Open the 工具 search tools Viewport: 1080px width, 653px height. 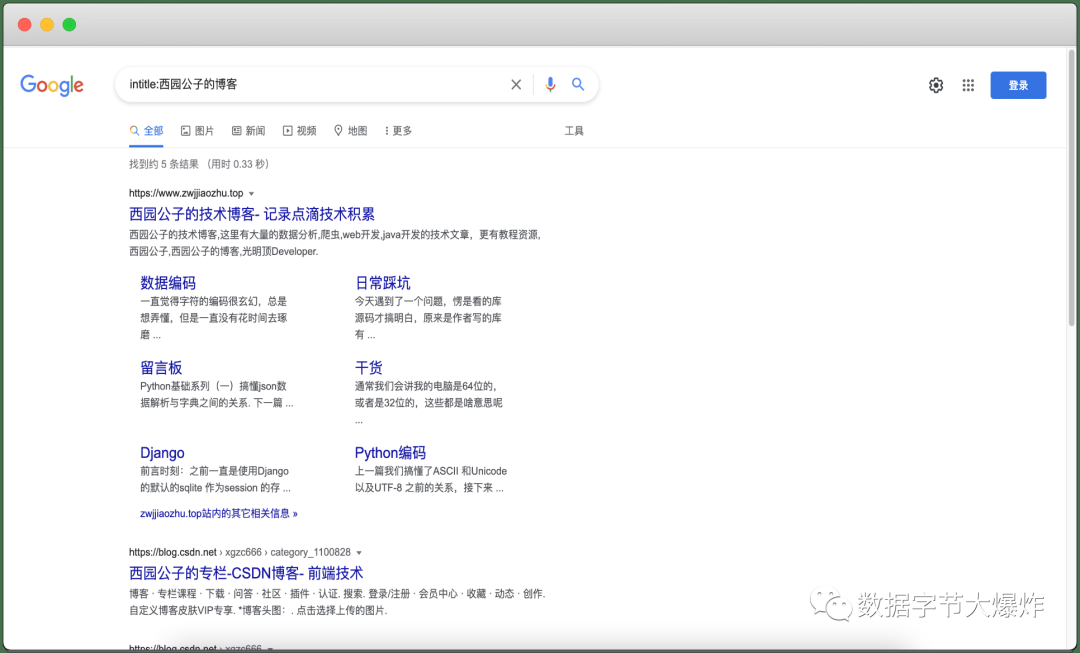[x=574, y=131]
